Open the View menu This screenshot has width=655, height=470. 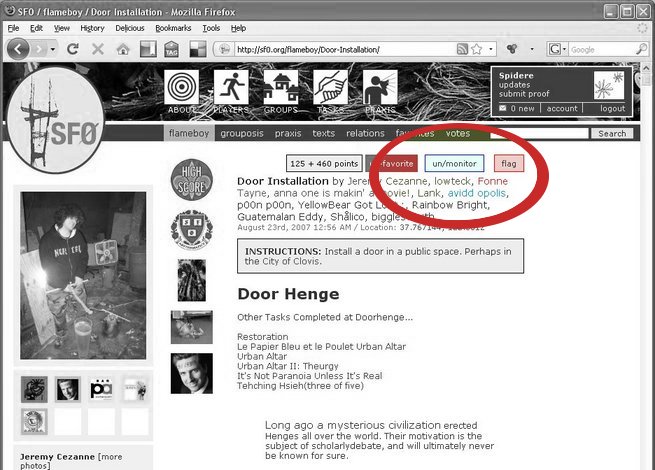tap(62, 28)
